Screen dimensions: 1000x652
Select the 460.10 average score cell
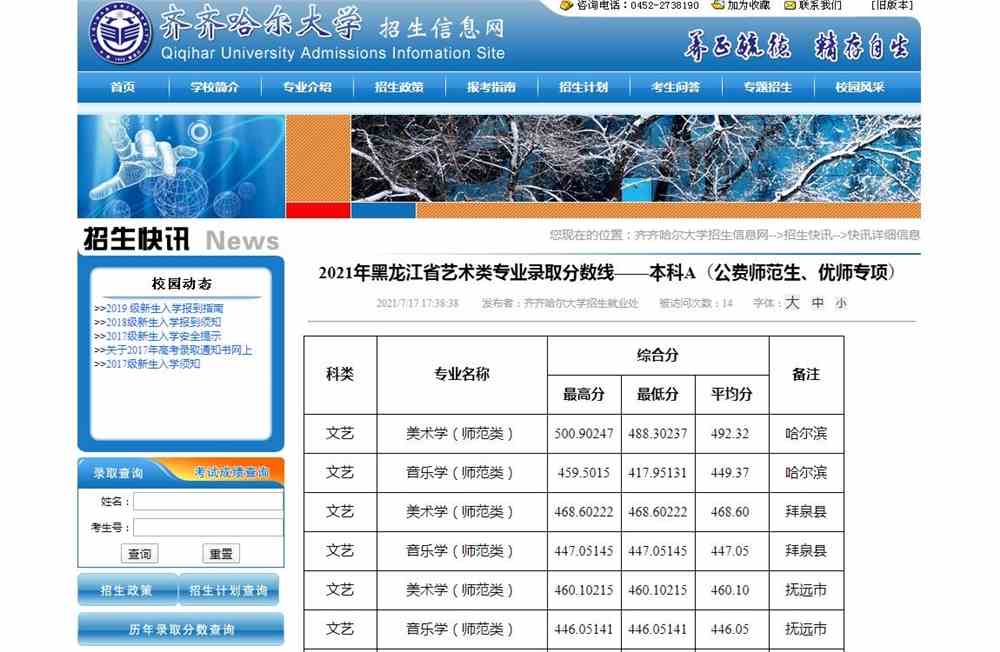[730, 590]
